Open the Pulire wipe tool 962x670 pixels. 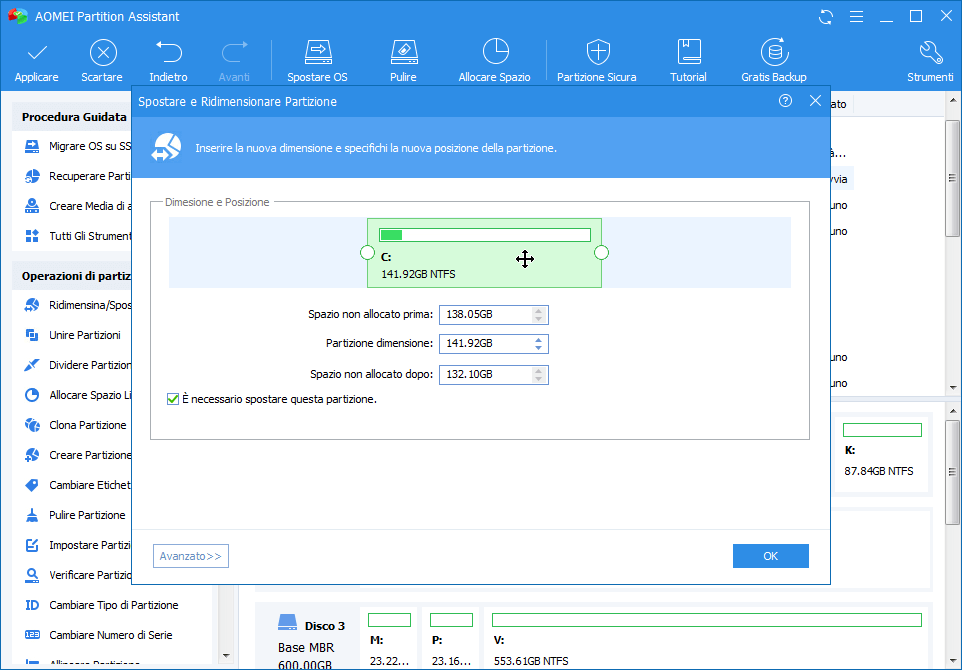coord(403,61)
